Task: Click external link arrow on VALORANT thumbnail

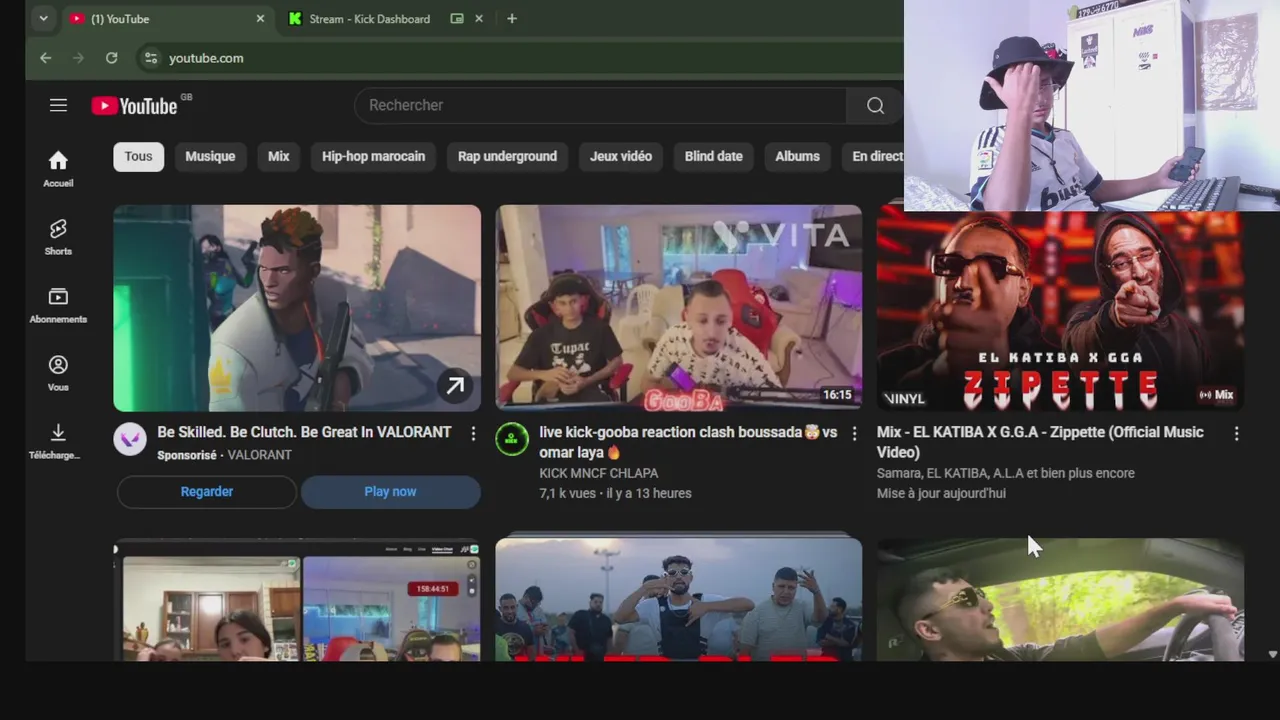Action: coord(455,386)
